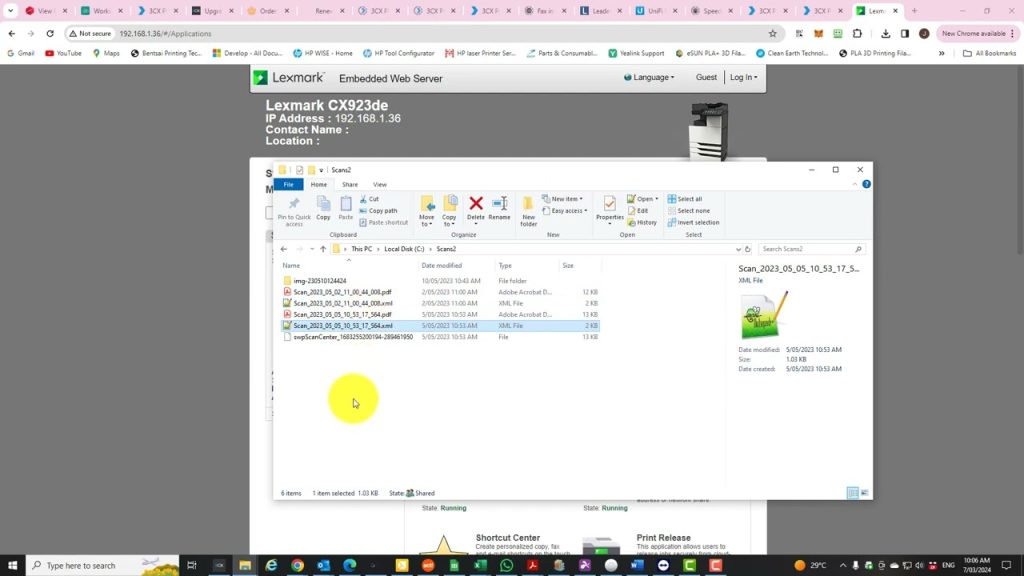Open Lexmark Language dropdown
1024x576 pixels.
click(x=649, y=77)
